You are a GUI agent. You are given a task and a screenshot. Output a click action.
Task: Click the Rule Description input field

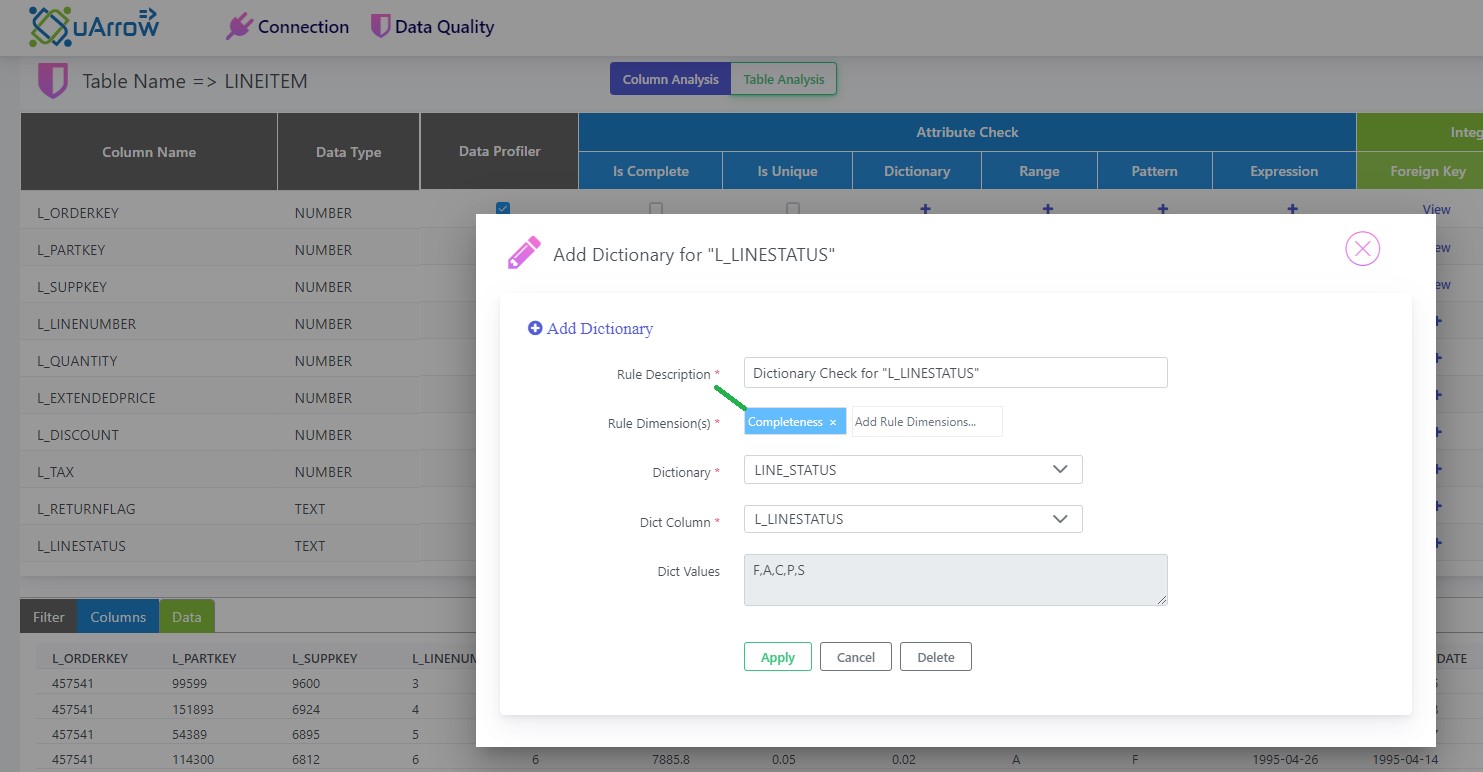(956, 373)
